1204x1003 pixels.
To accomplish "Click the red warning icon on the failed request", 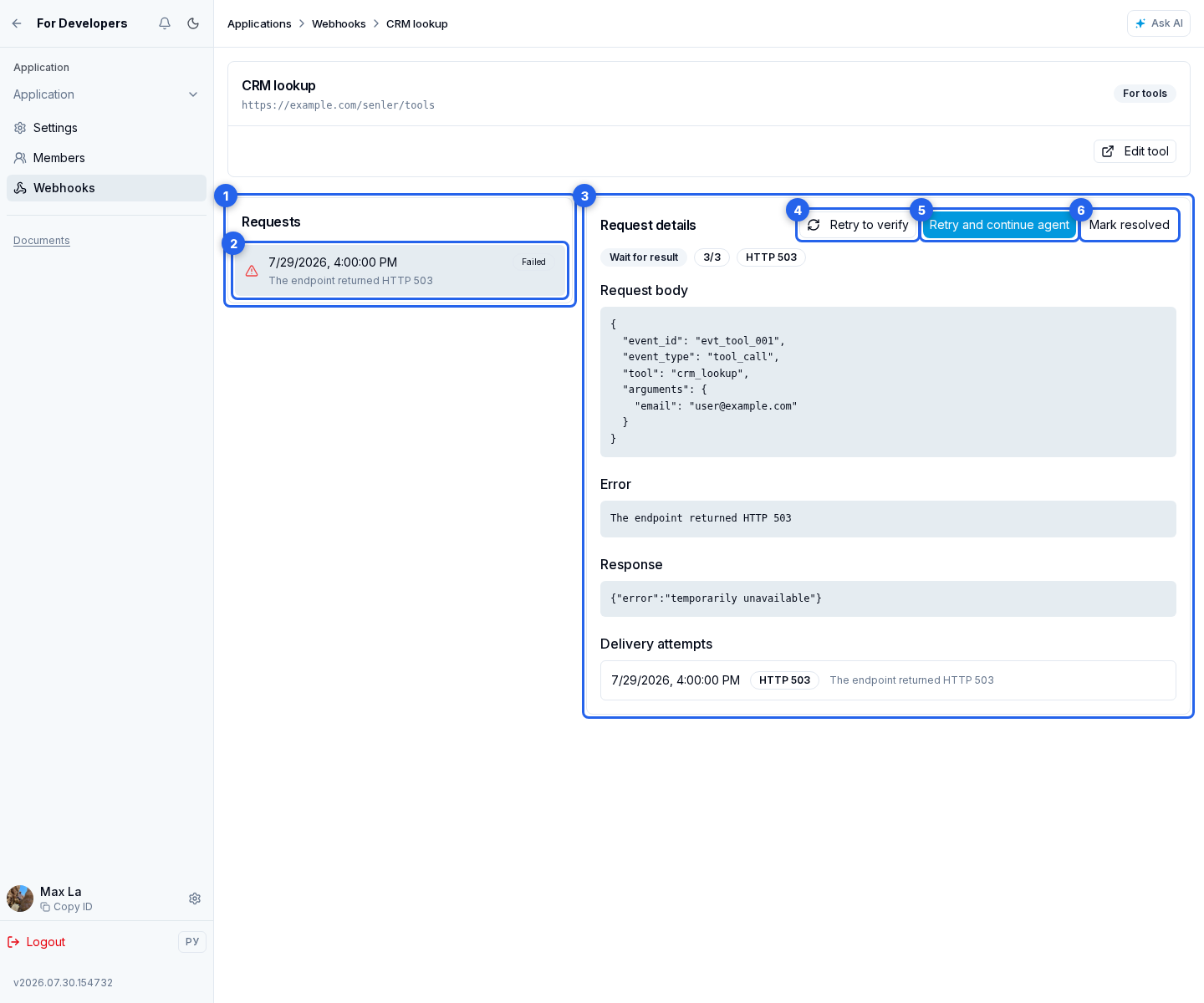I will coord(252,271).
